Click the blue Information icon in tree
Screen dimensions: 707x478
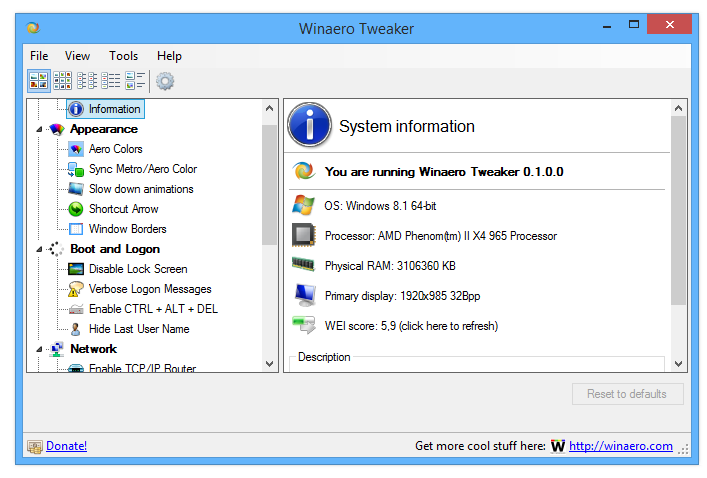pos(76,109)
